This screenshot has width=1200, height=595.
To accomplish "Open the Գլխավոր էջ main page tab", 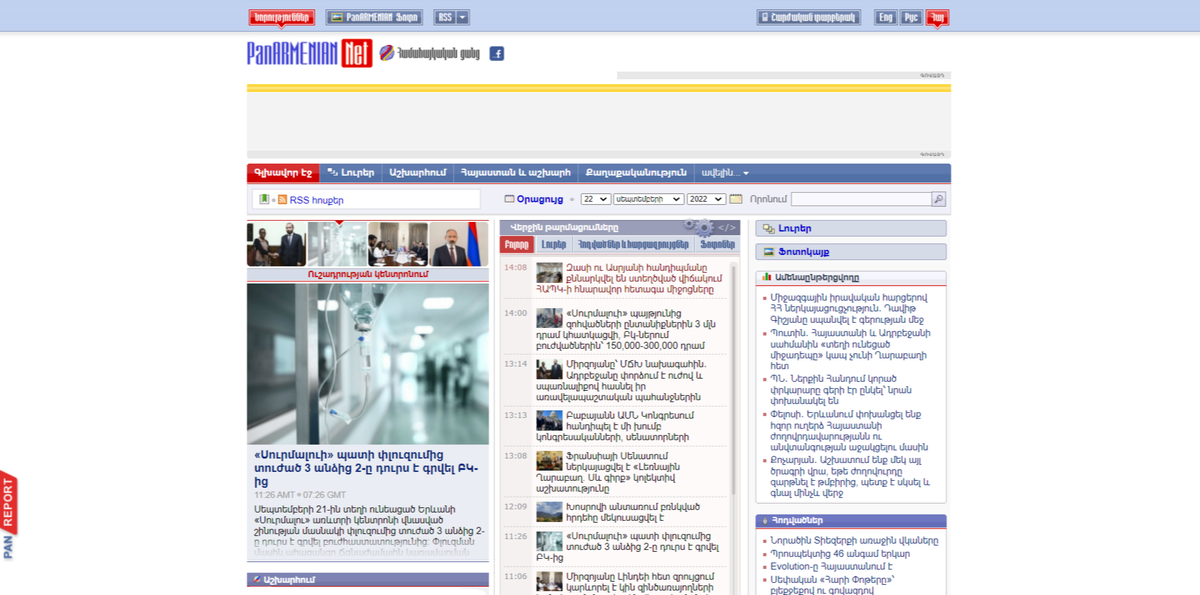I will [x=283, y=173].
